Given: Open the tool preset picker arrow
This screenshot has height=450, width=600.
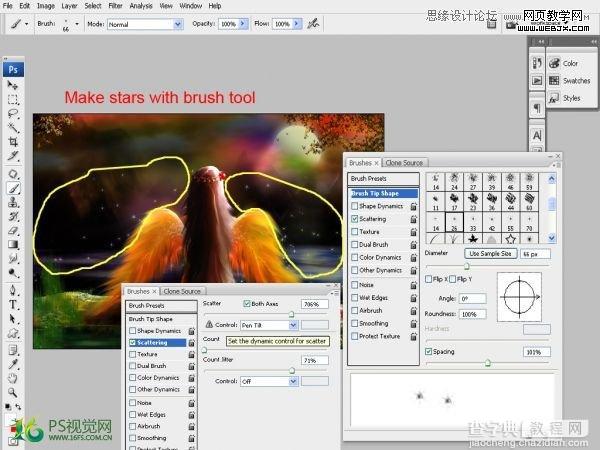Looking at the screenshot, I should click(26, 24).
